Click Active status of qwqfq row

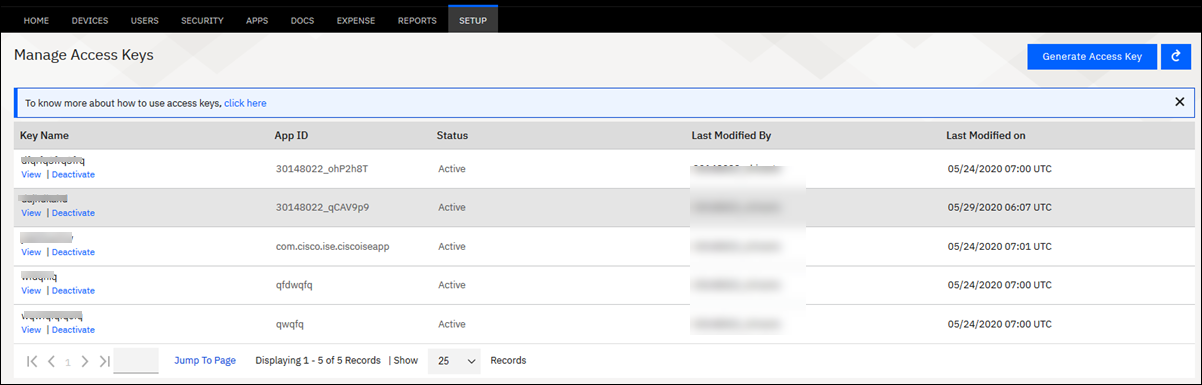[452, 324]
